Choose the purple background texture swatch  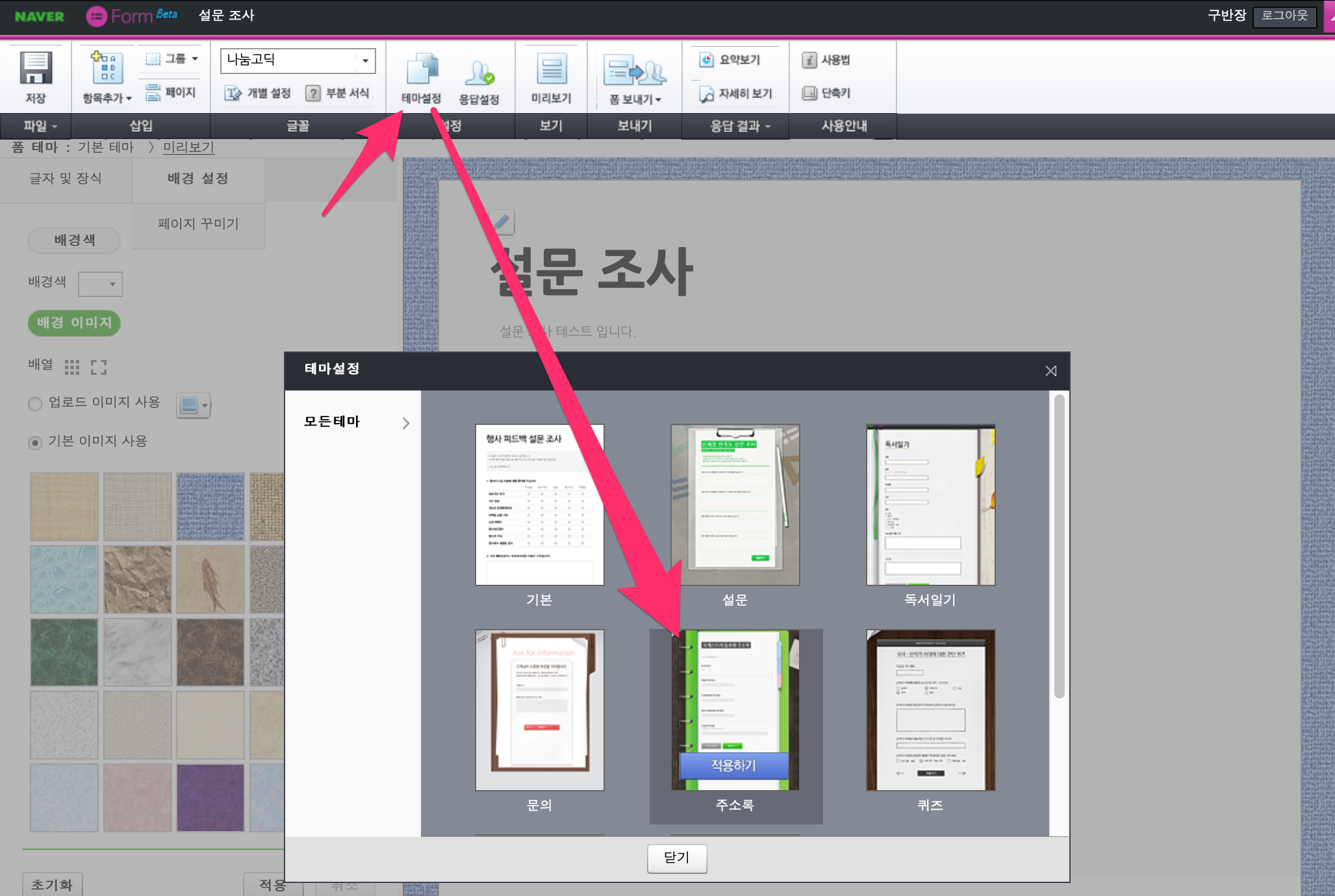pos(210,797)
